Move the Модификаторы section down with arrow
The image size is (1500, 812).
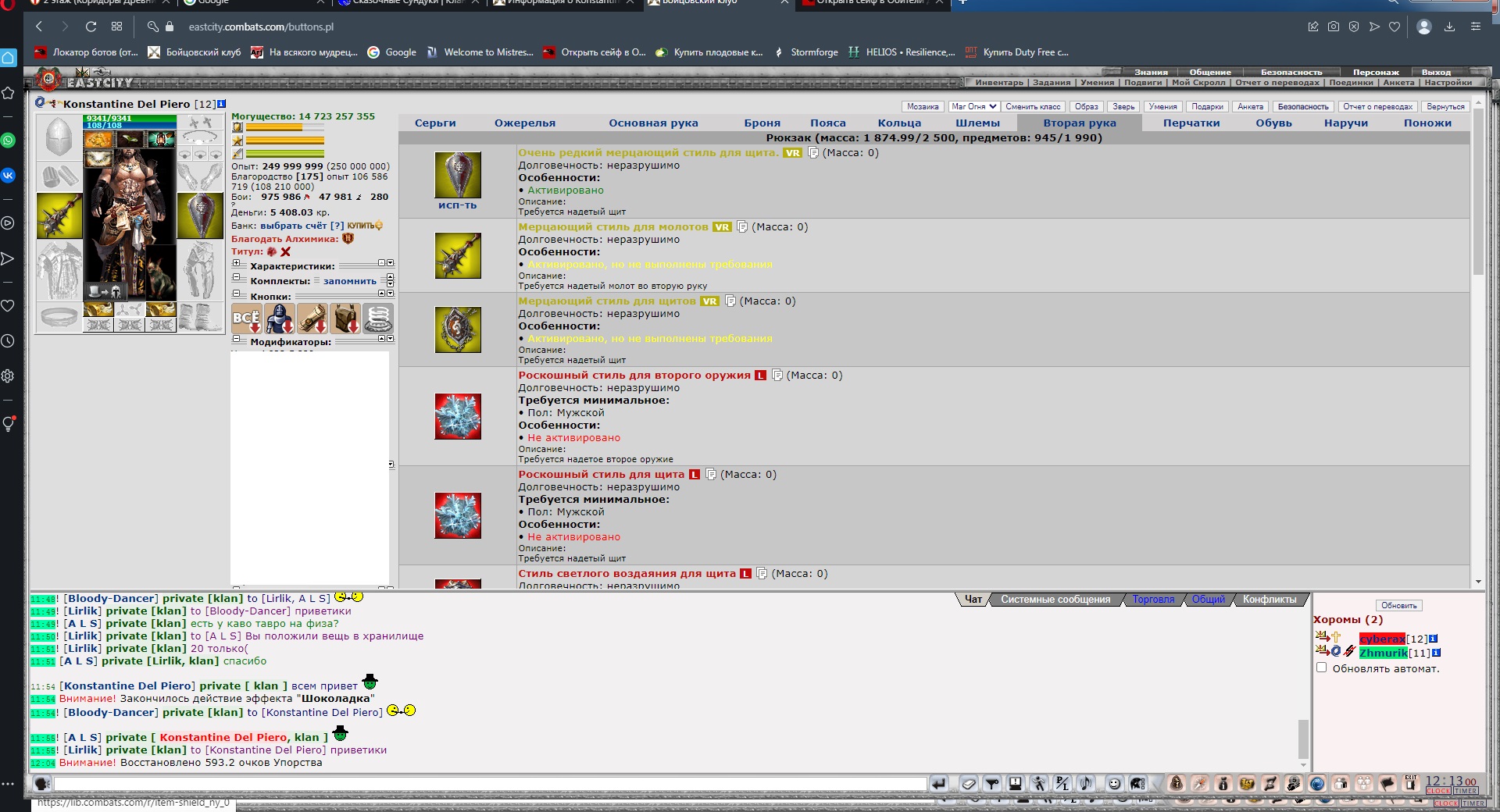(391, 339)
